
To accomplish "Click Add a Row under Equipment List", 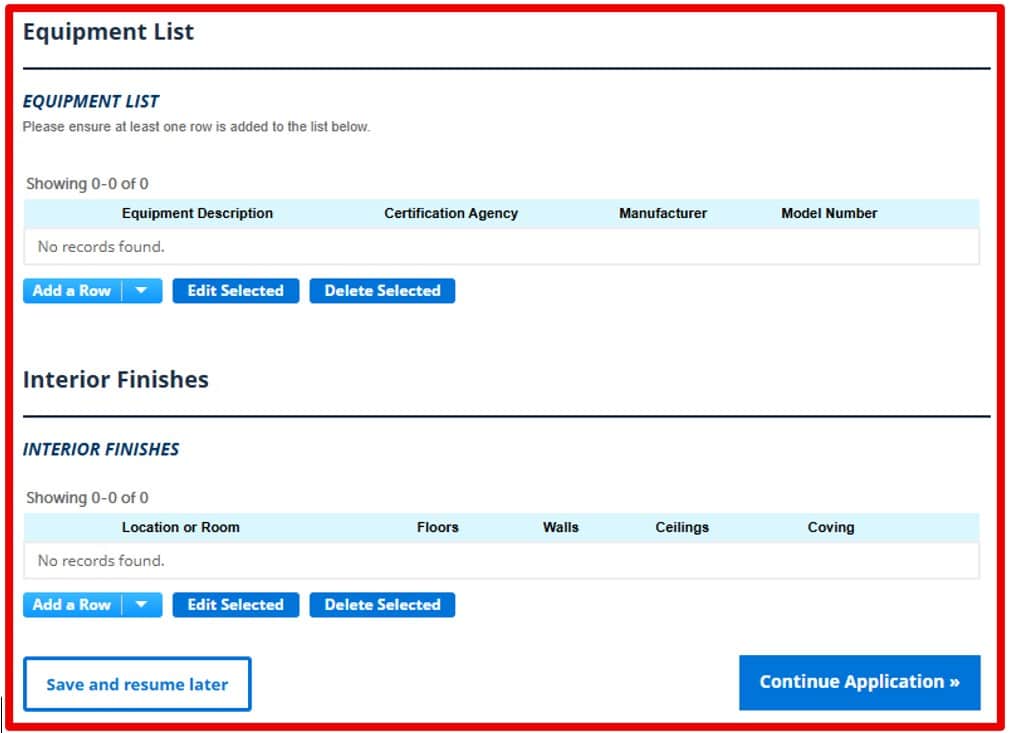I will pos(72,291).
